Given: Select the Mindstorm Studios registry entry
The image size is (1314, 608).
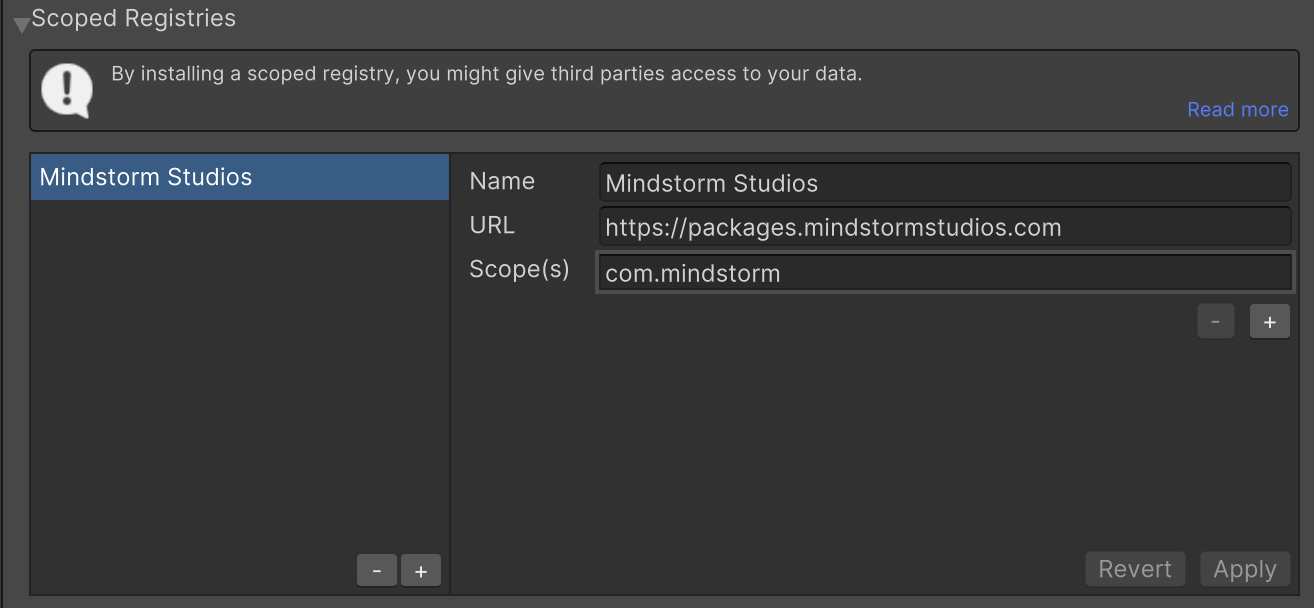Looking at the screenshot, I should (x=240, y=177).
